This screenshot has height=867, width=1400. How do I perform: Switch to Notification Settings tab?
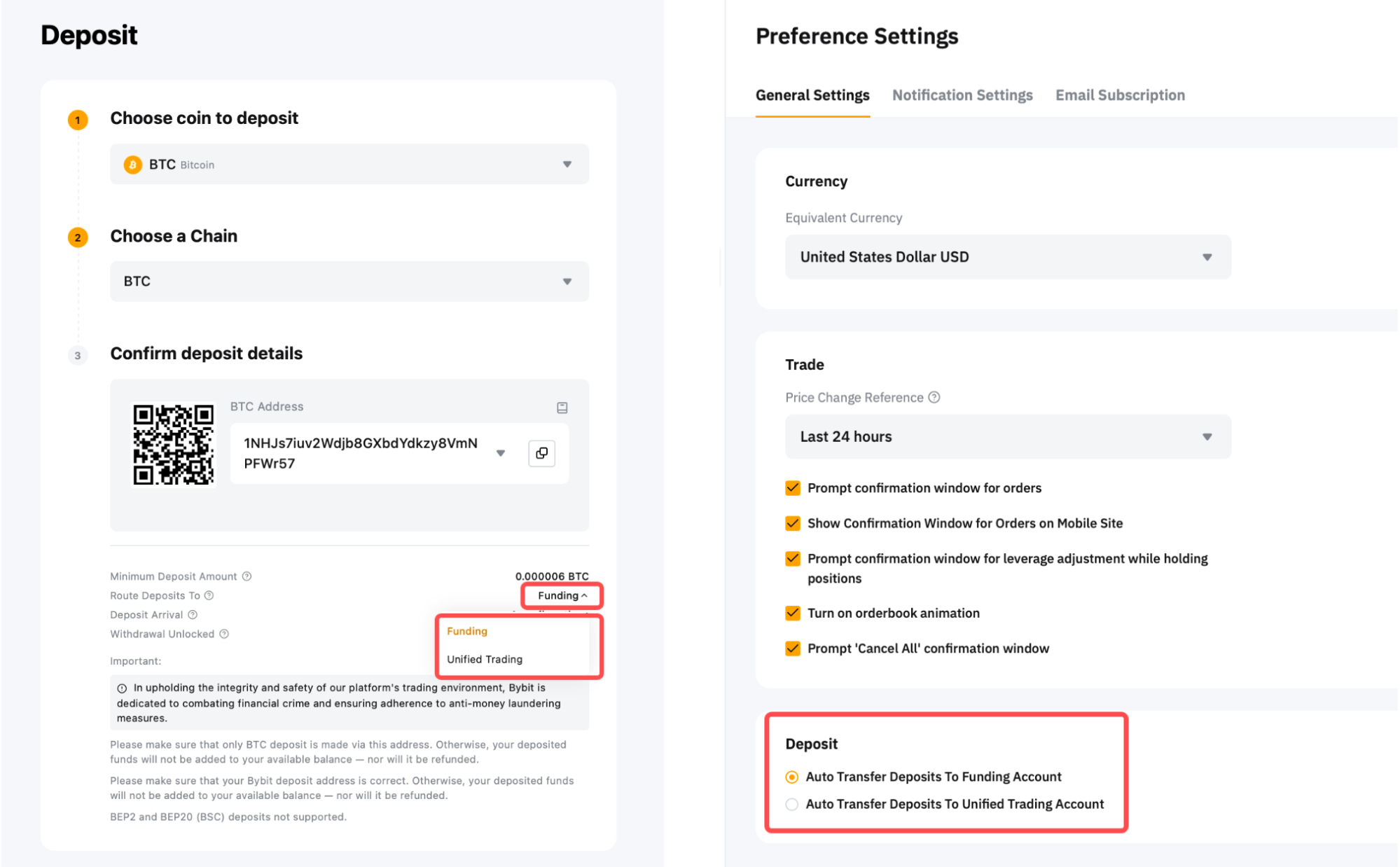coord(962,95)
